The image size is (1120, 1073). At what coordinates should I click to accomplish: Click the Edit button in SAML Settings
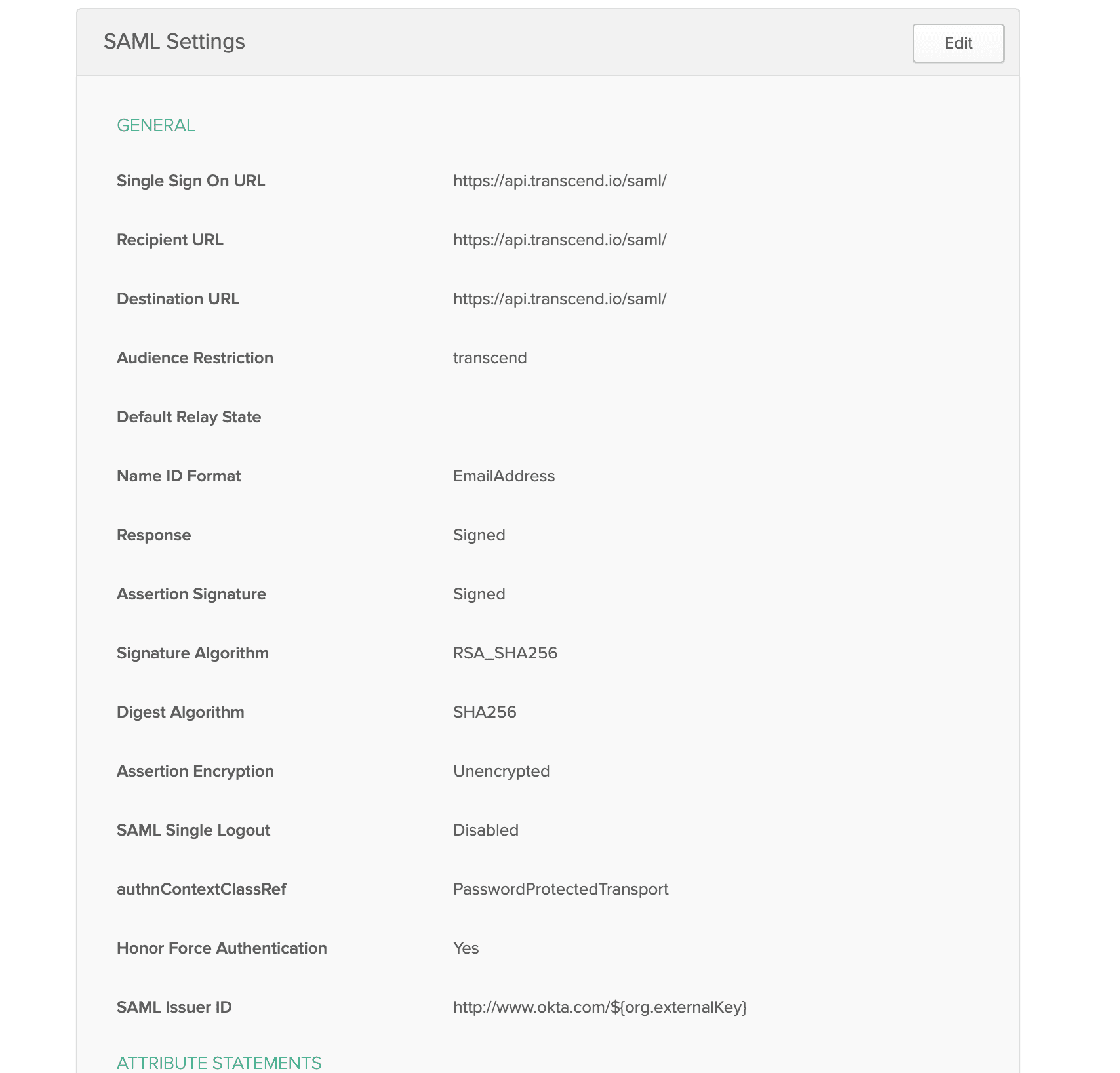pos(957,43)
